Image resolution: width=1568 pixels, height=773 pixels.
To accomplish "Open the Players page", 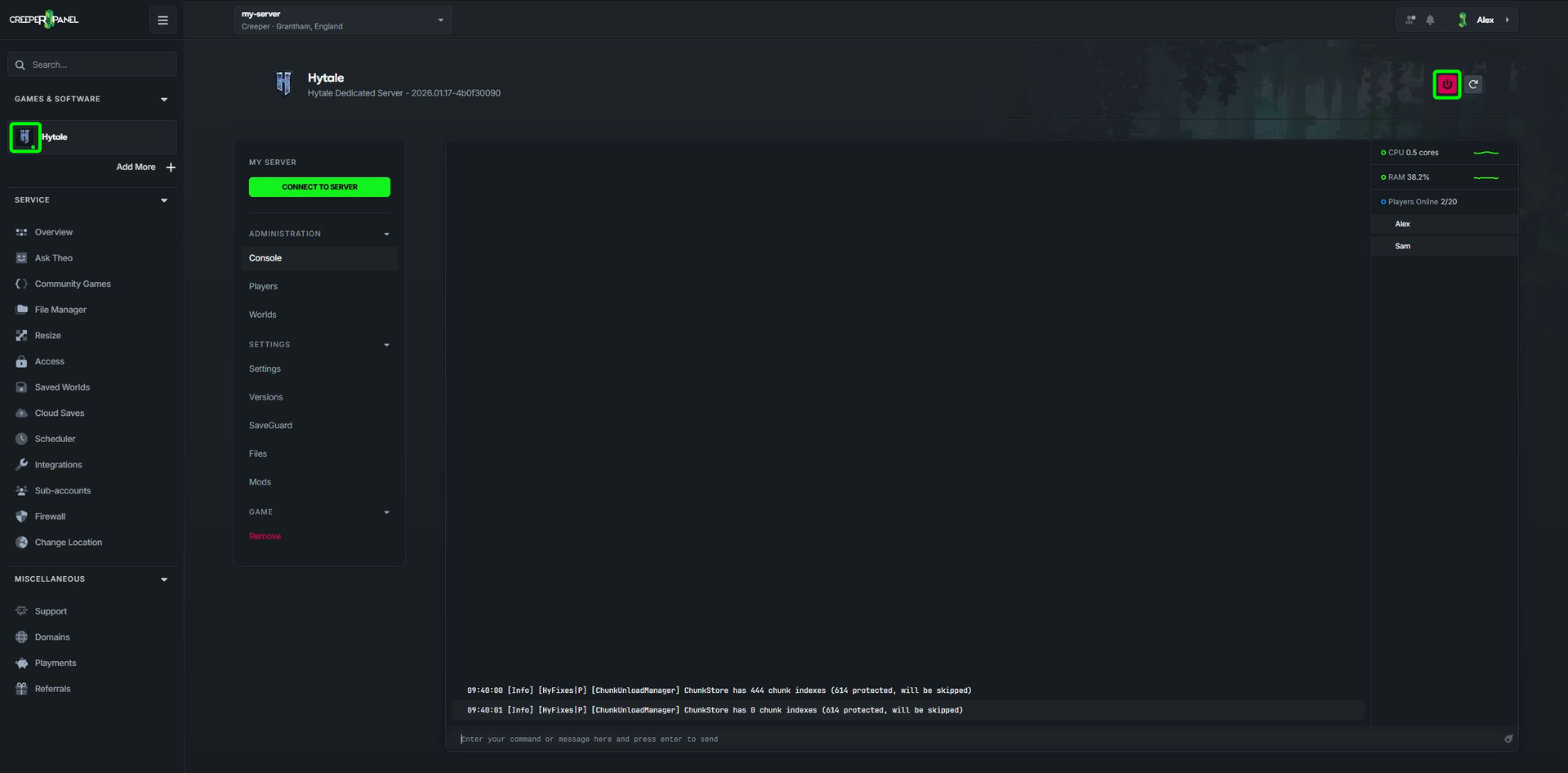I will [263, 287].
